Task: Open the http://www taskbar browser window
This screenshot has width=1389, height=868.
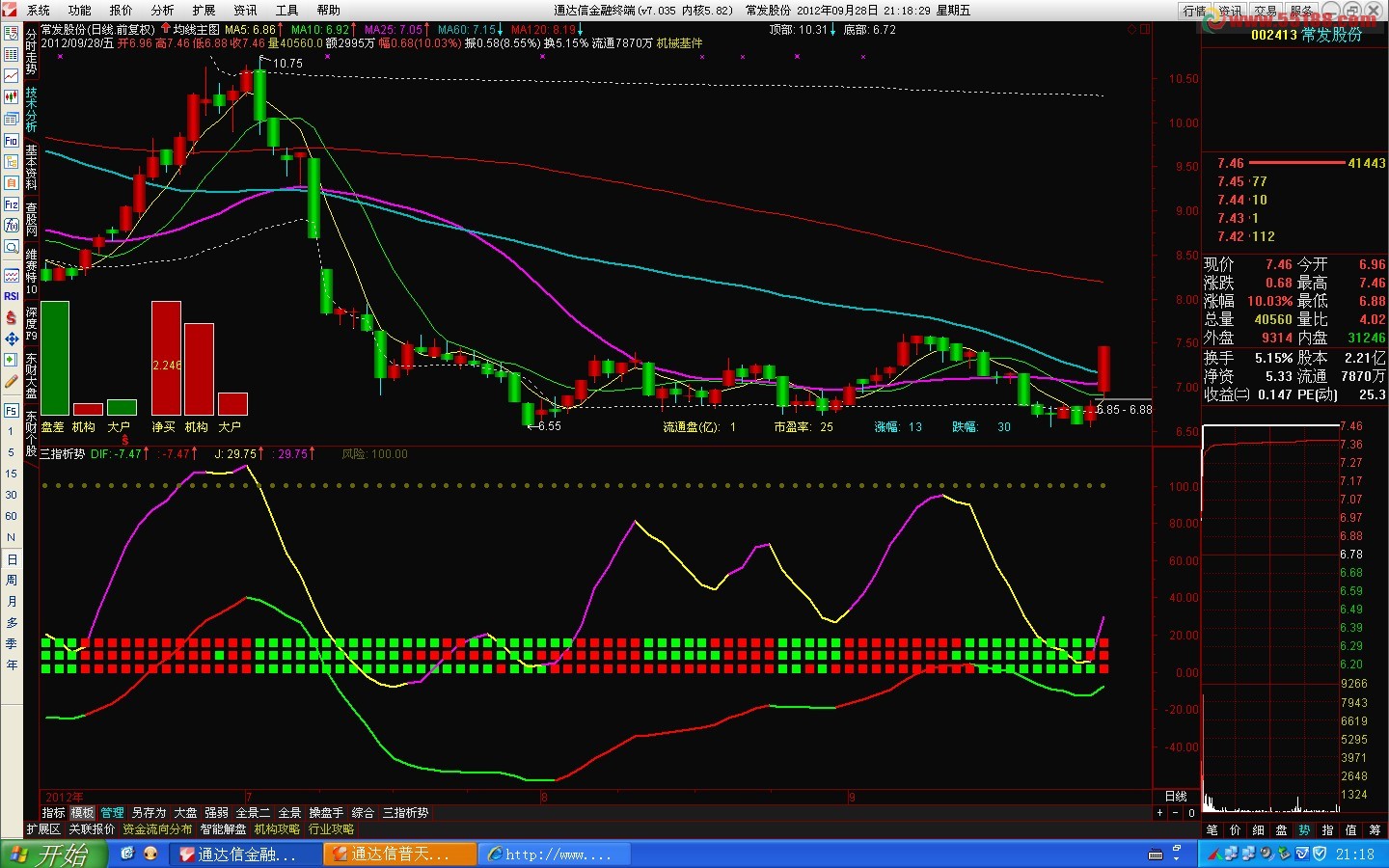Action: click(x=554, y=854)
